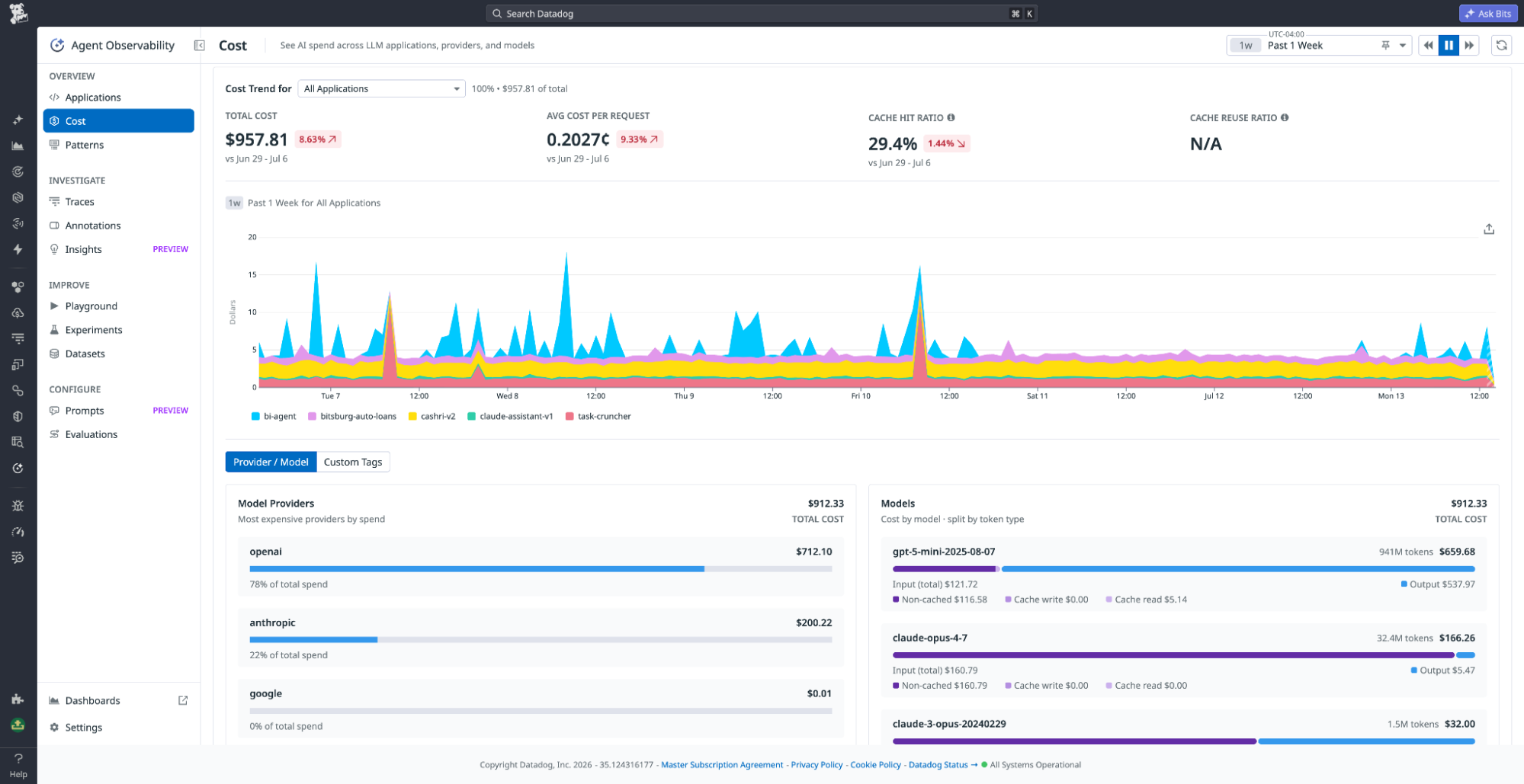Open Evaluations in the sidebar
The image size is (1524, 784).
click(x=119, y=434)
